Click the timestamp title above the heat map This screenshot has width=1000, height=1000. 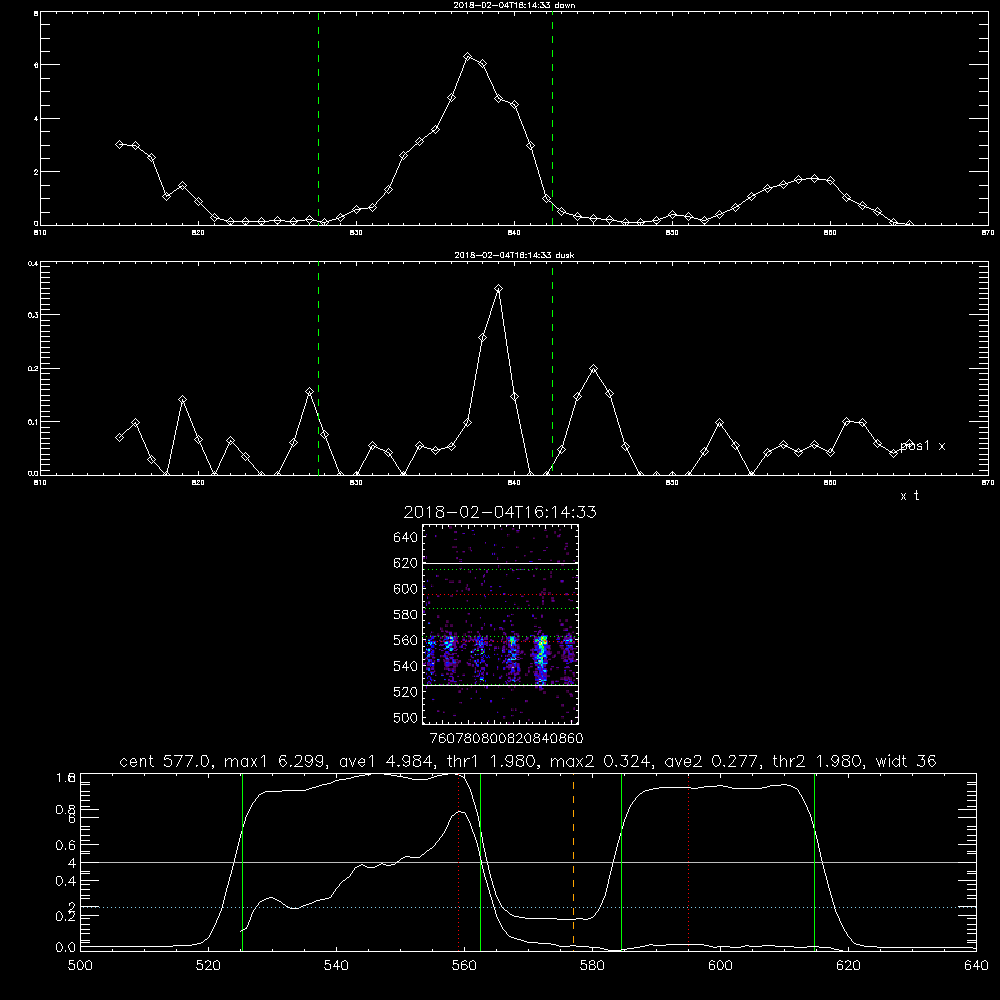point(500,512)
